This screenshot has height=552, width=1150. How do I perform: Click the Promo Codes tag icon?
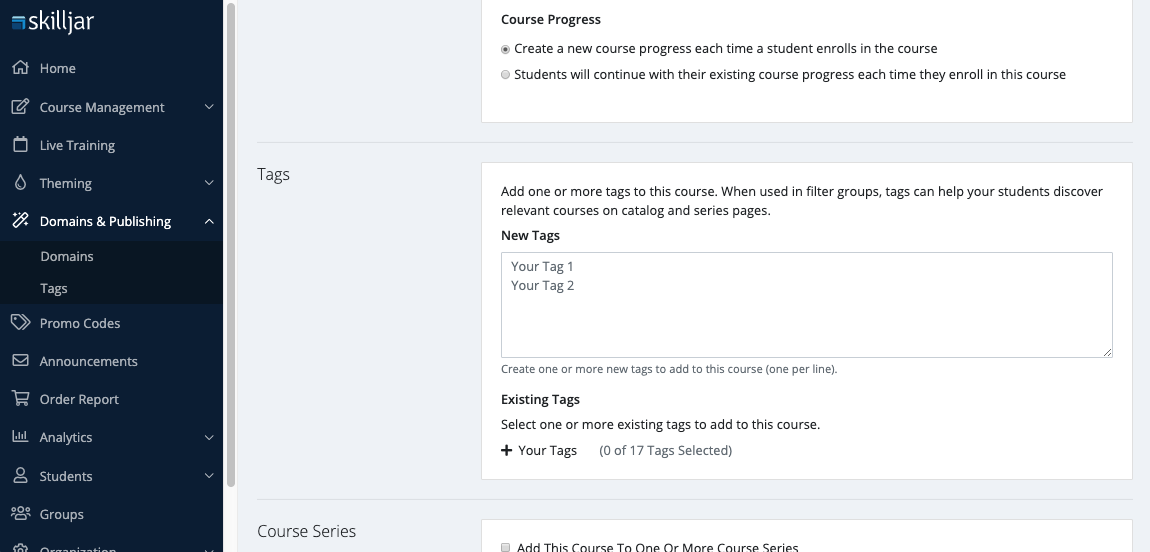[x=20, y=323]
